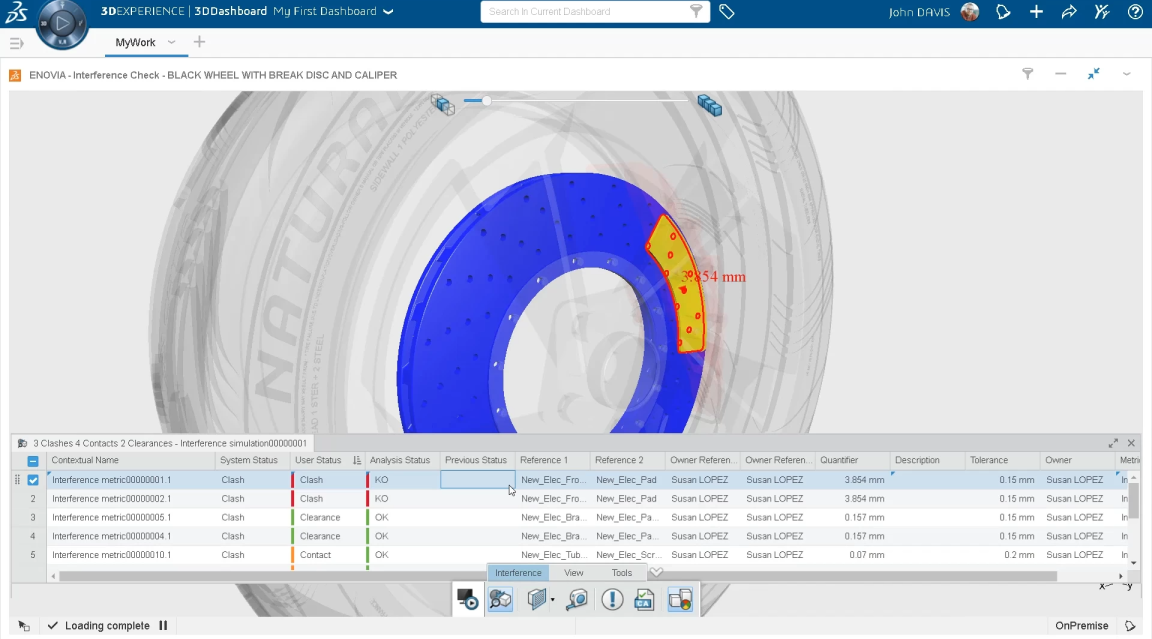Image resolution: width=1152 pixels, height=639 pixels.
Task: Click the 3DEXPERIENCE compass icon
Action: point(61,23)
